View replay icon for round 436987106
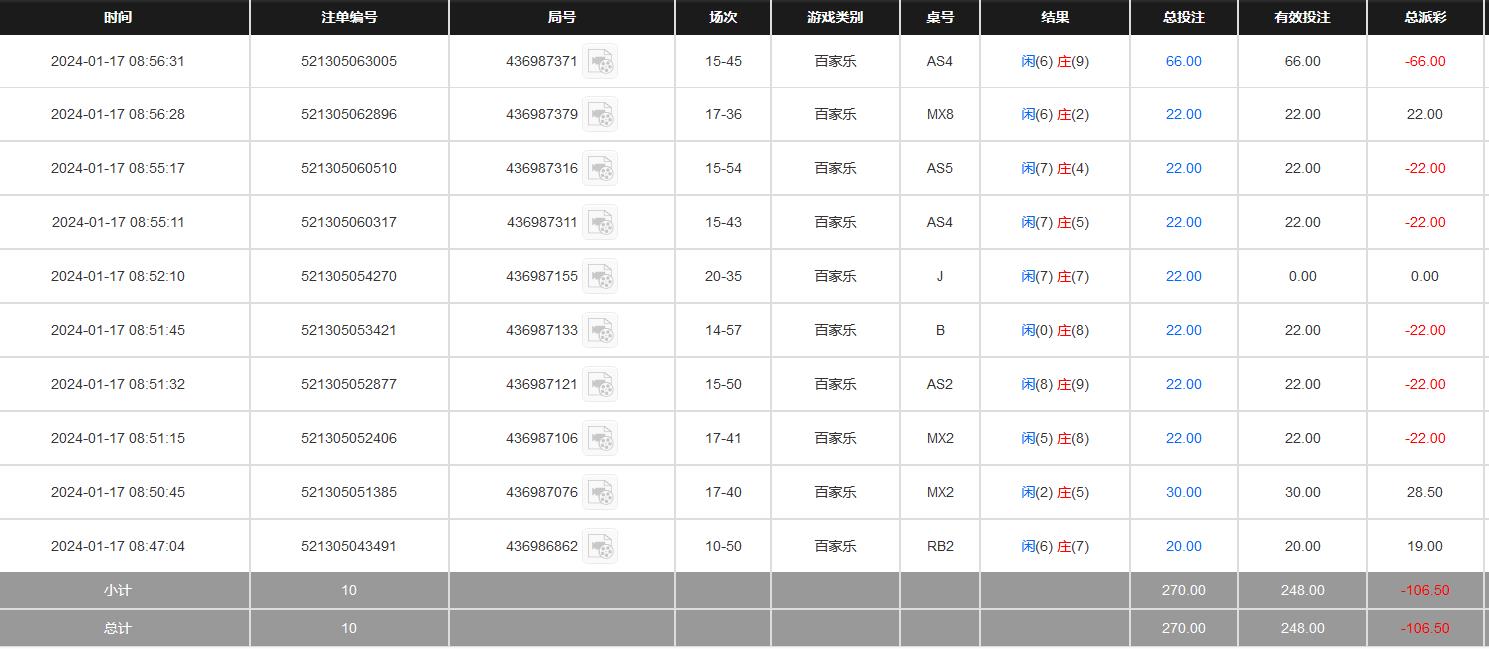 click(600, 439)
